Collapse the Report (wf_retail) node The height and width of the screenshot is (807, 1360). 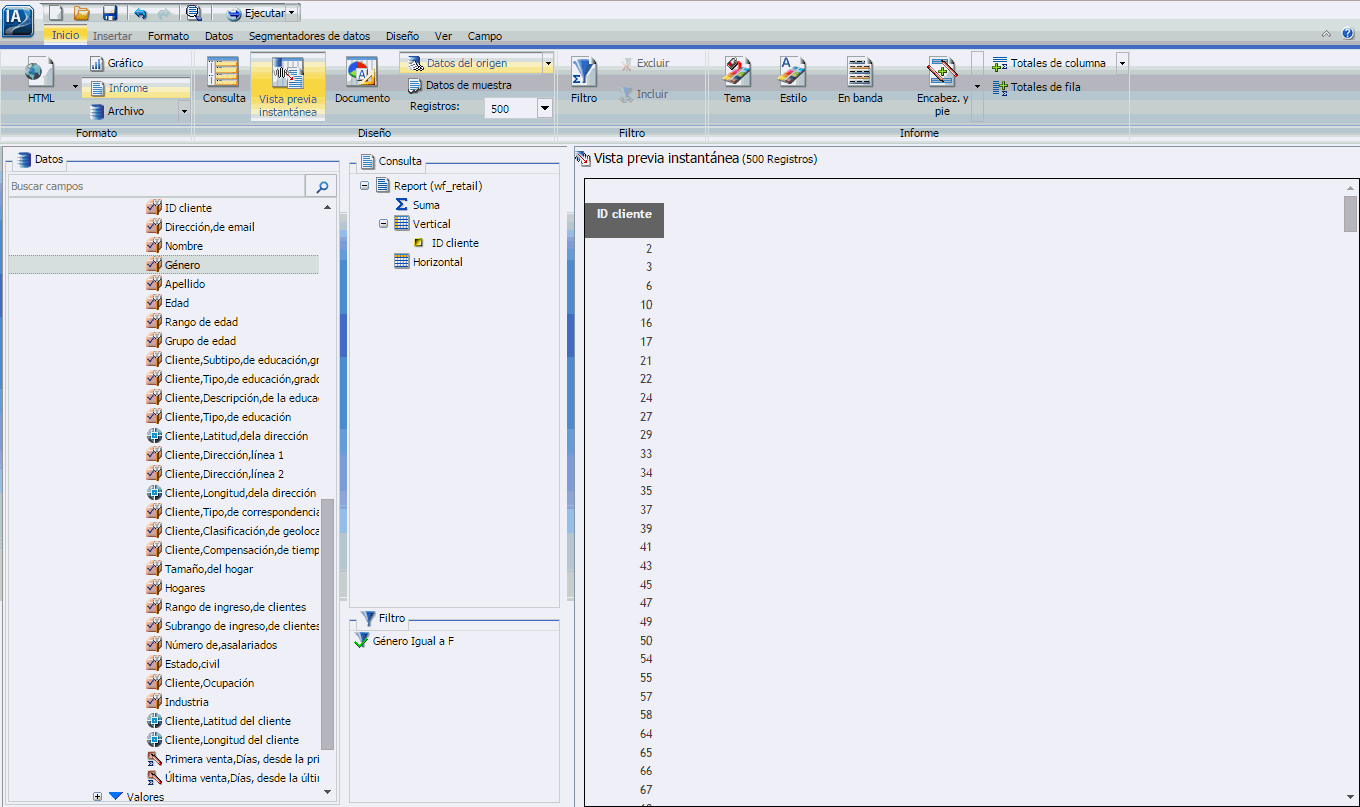click(365, 186)
